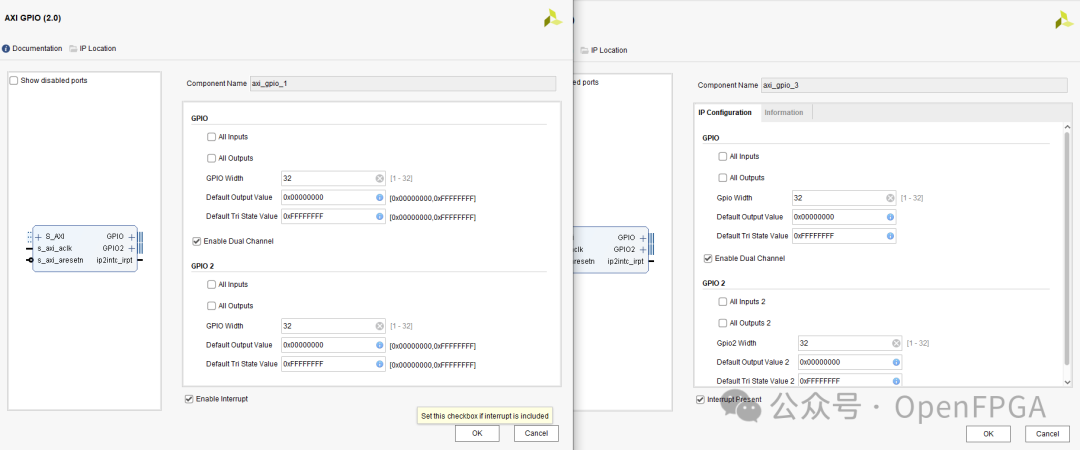The width and height of the screenshot is (1080, 450).
Task: Clear GPIO Width field in axi_gpio_1 GPIO 2 section
Action: 380,326
